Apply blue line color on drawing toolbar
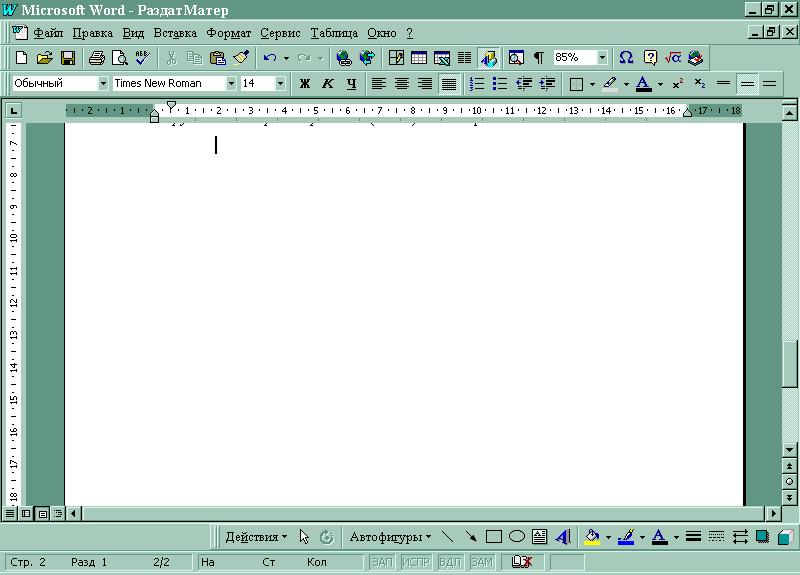Viewport: 800px width, 575px height. (626, 537)
